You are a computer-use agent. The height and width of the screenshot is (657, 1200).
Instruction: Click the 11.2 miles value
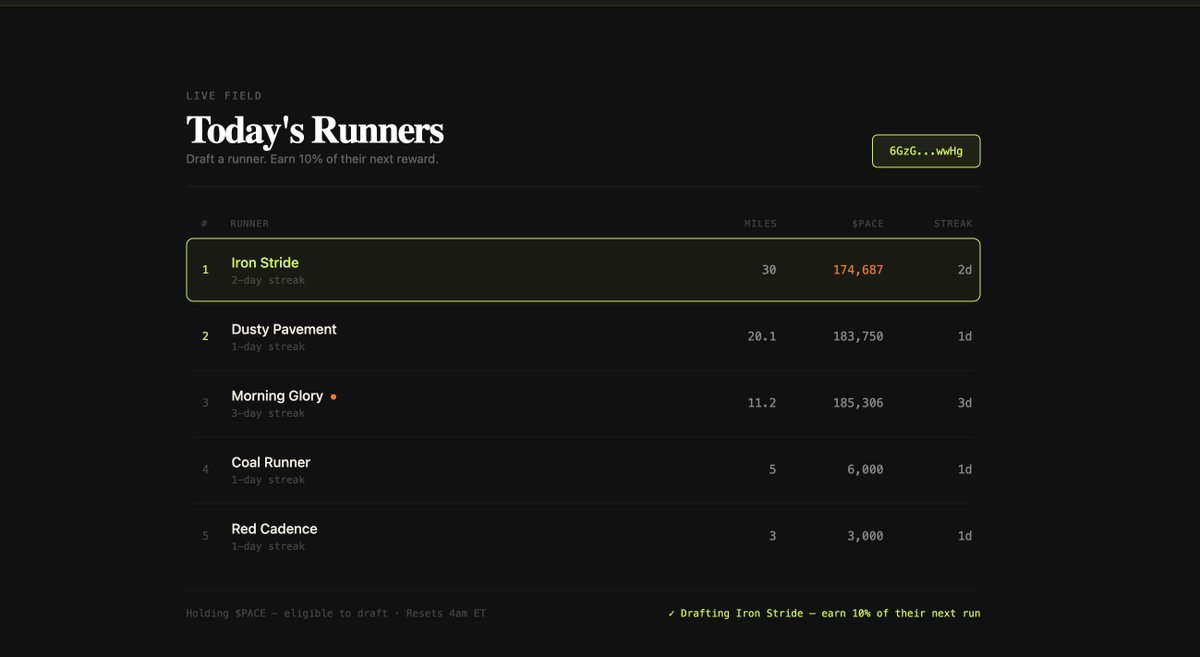click(x=762, y=403)
